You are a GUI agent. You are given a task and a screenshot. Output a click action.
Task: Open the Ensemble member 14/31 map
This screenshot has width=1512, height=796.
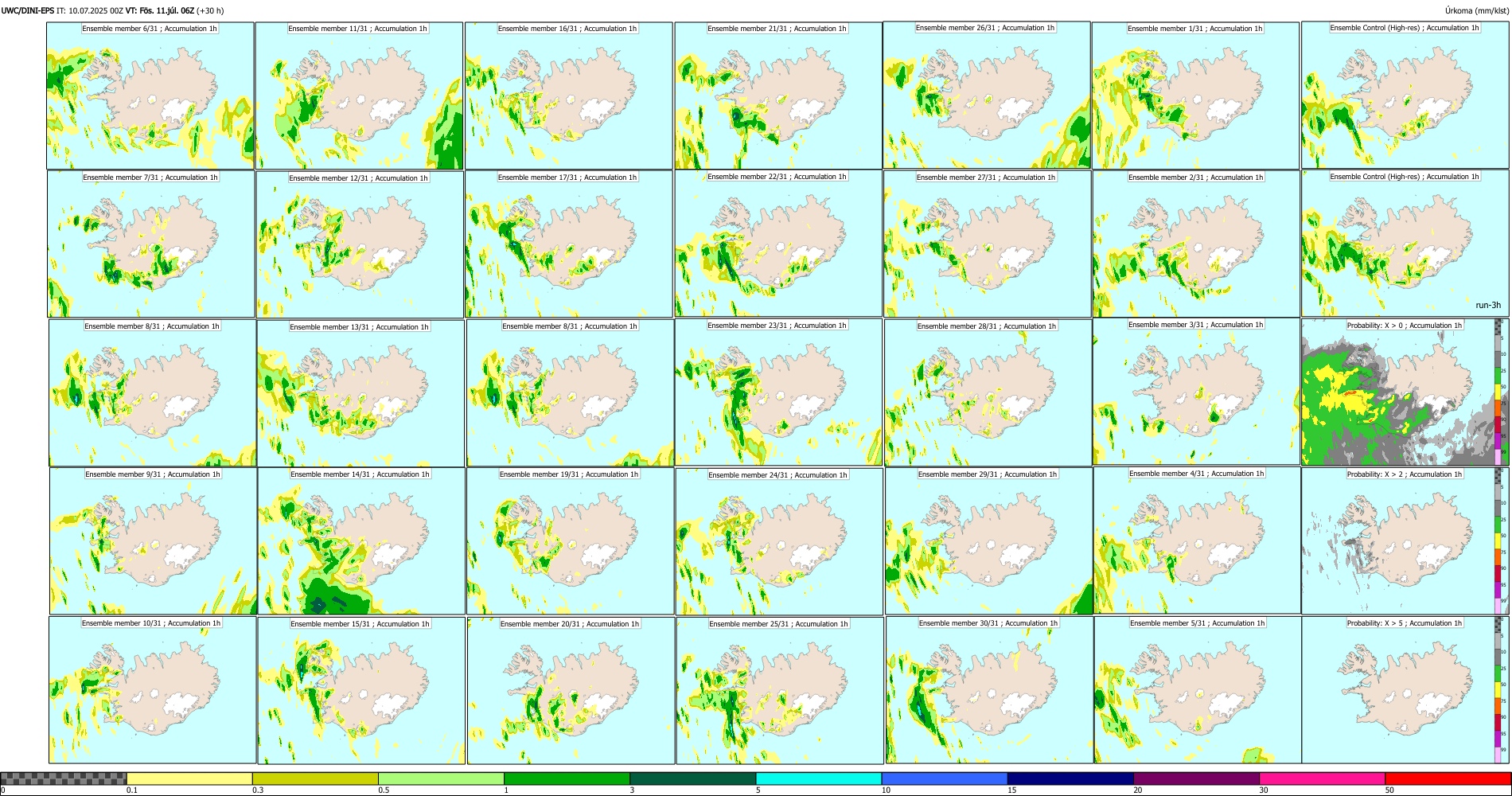361,541
